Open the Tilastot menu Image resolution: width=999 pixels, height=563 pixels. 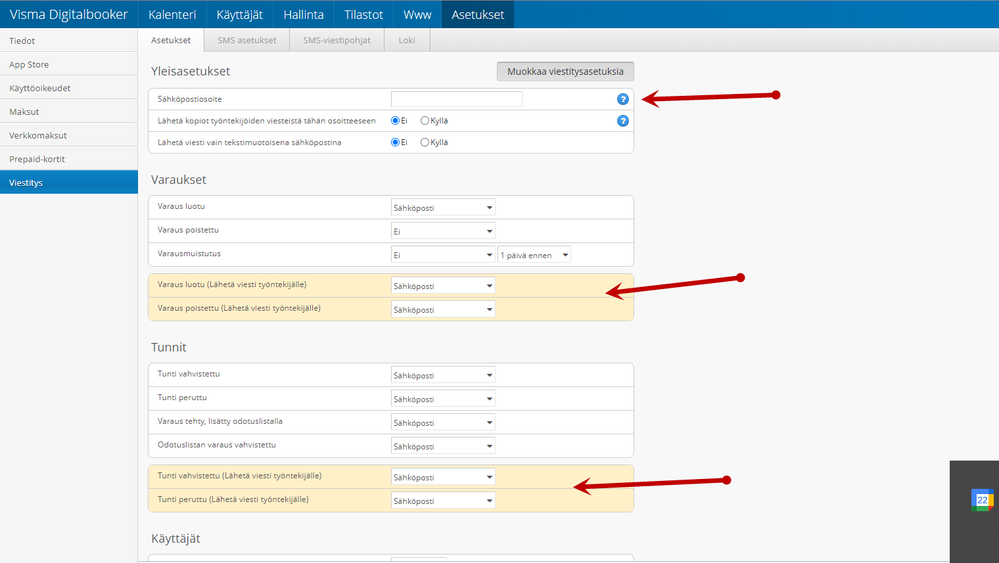pyautogui.click(x=364, y=14)
